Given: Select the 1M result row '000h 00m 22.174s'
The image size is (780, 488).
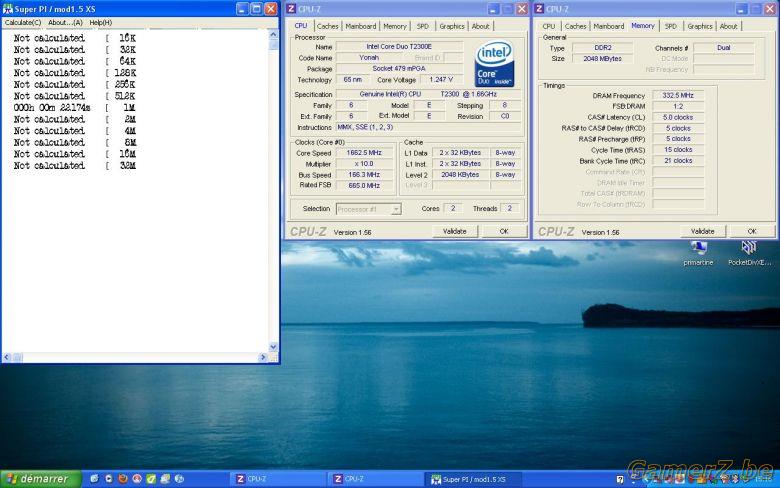Looking at the screenshot, I should pos(75,108).
